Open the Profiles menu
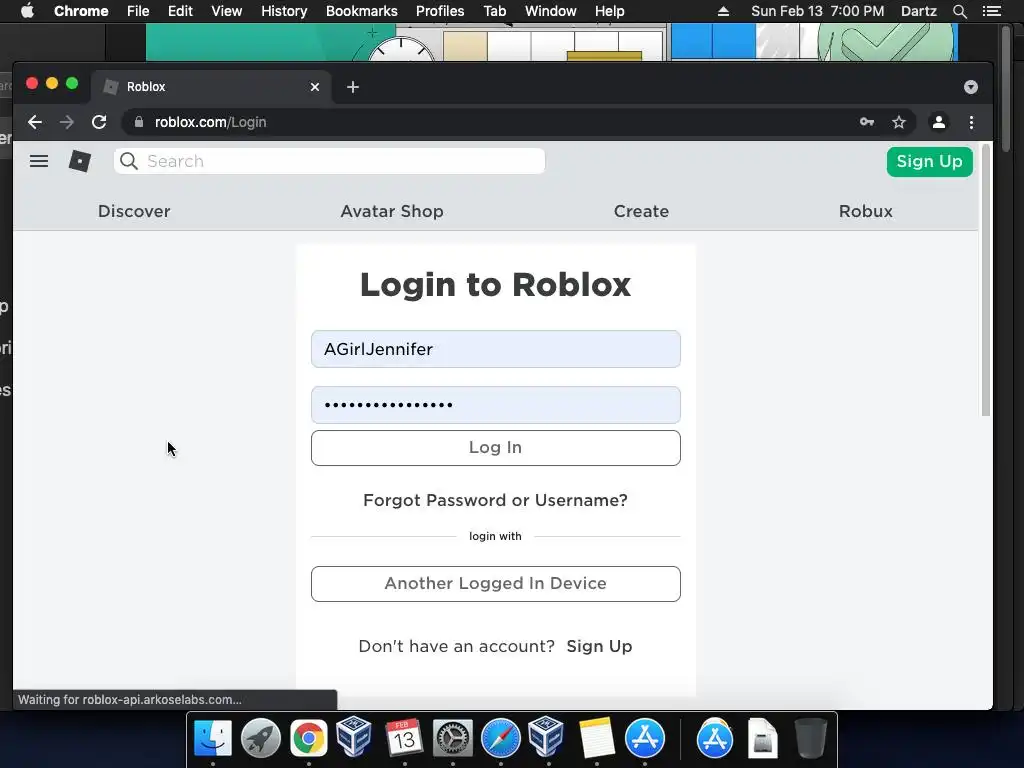The width and height of the screenshot is (1024, 768). [440, 11]
